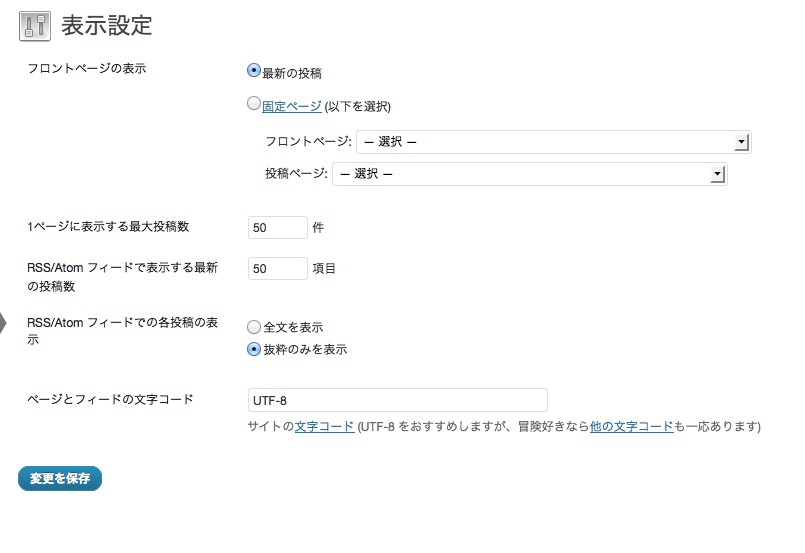Open the フロントページ dropdown
805x553 pixels.
point(554,142)
